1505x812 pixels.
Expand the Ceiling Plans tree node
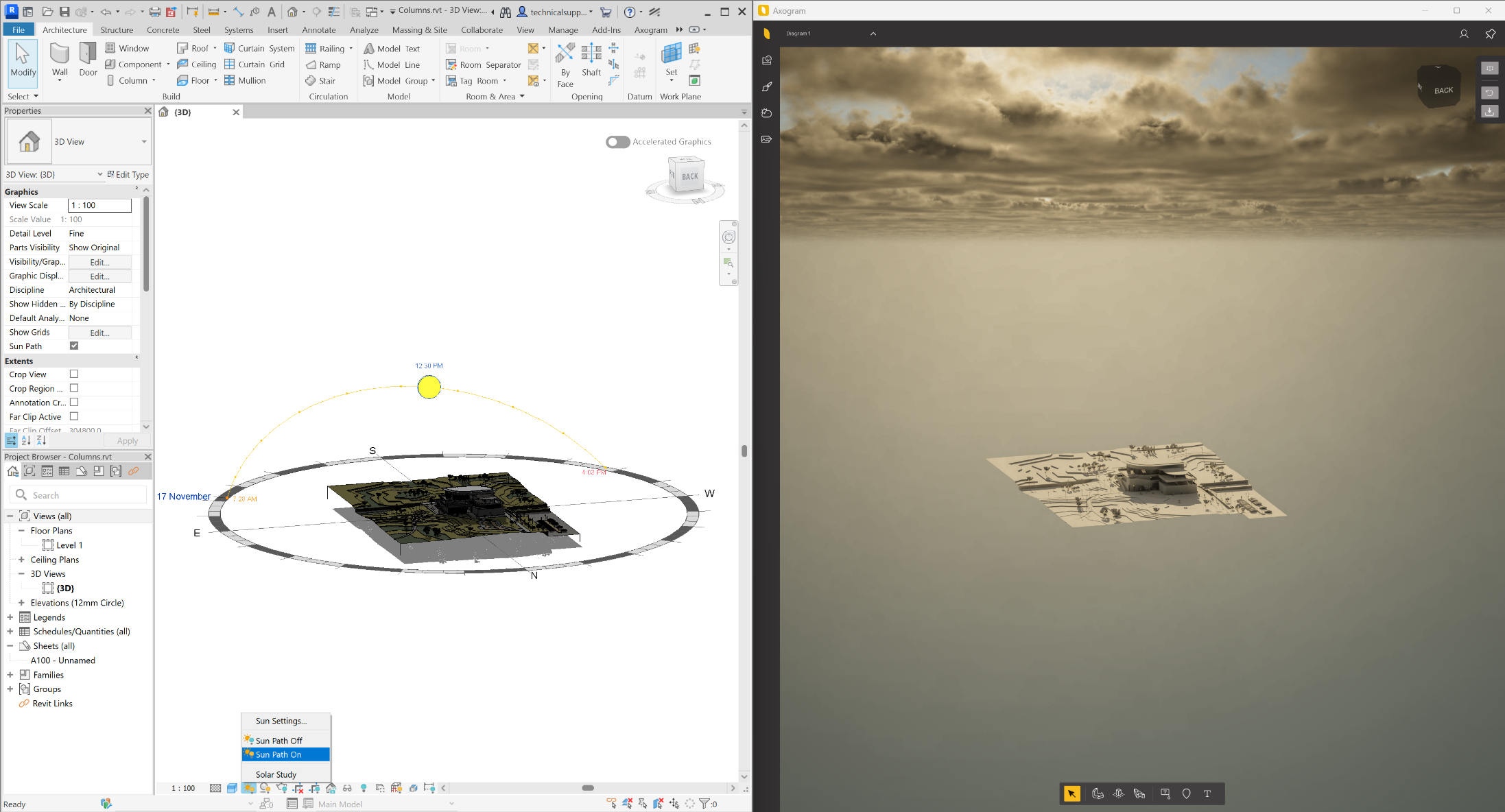pyautogui.click(x=21, y=560)
